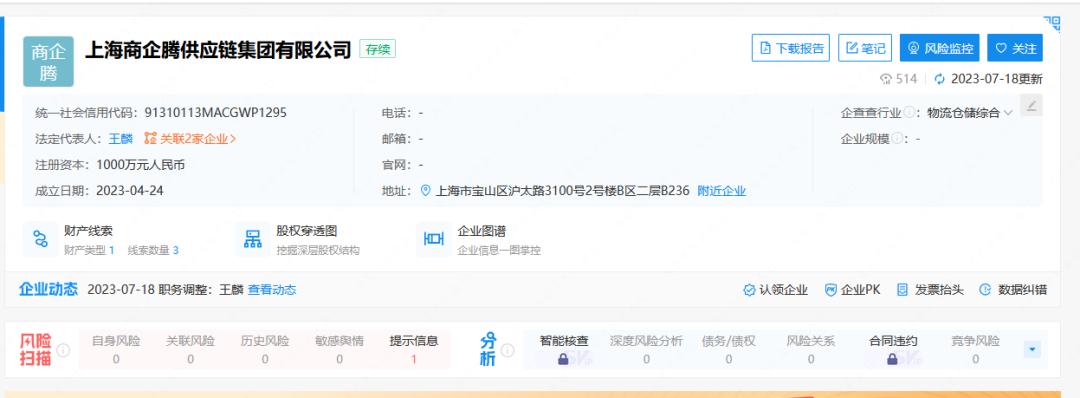Click info icon beside 风险扫描
Viewport: 1080px width, 398px height.
coord(63,350)
